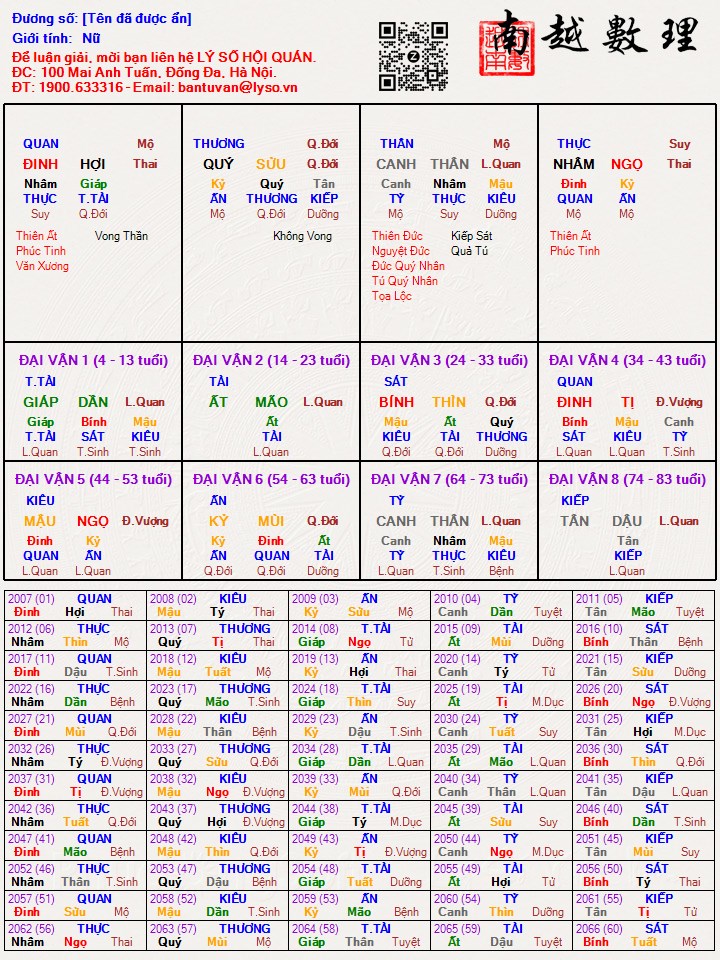Select ĐẠI VẬN 1 (4 - 13 tuổi) header
The image size is (720, 960).
93,360
